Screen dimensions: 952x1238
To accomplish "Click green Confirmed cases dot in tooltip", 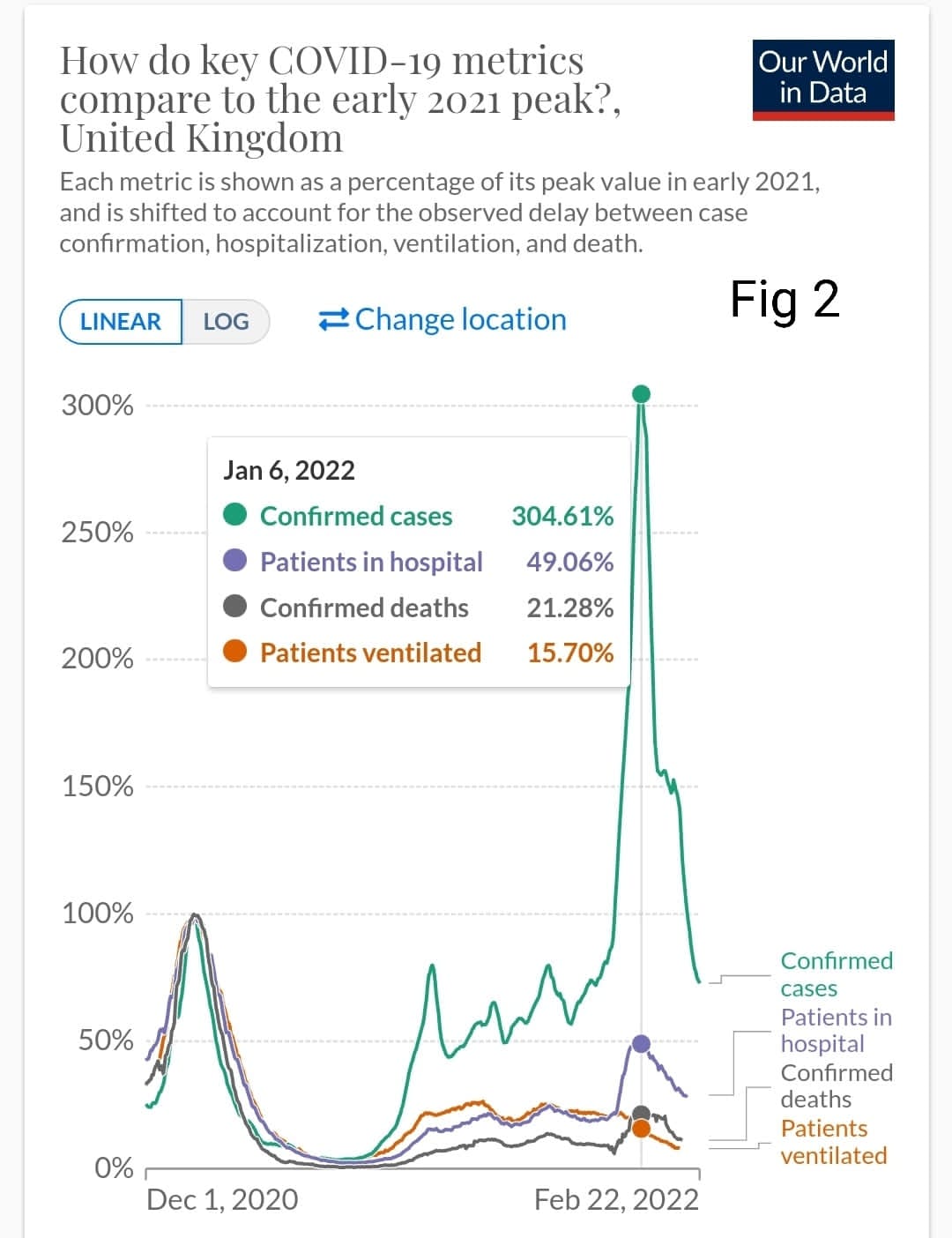I will point(234,515).
